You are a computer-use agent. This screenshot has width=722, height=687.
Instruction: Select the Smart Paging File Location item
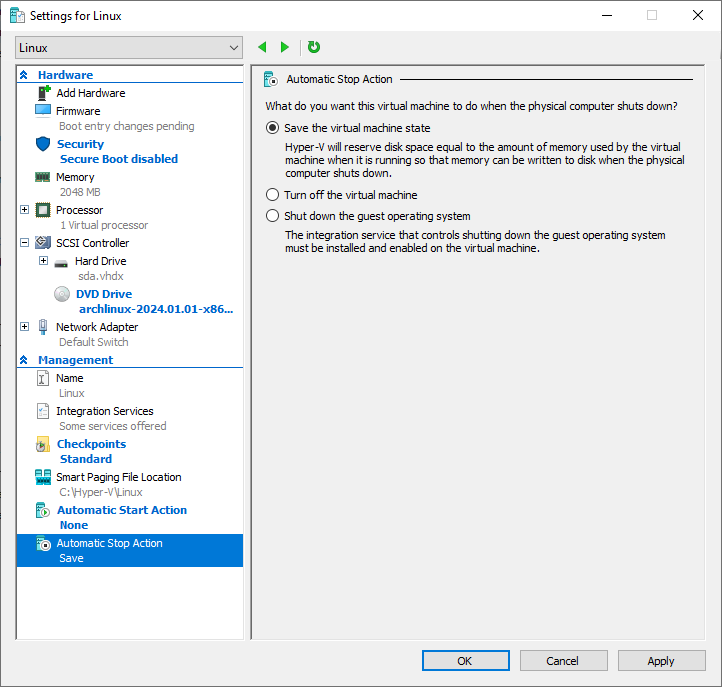119,477
